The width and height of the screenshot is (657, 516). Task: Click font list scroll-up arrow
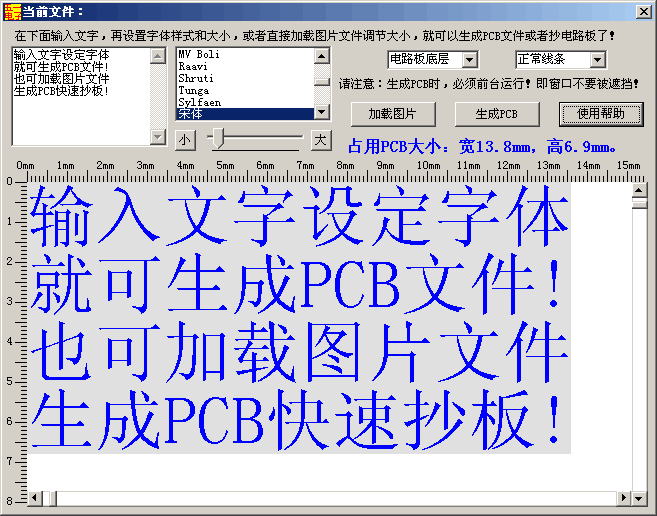320,55
